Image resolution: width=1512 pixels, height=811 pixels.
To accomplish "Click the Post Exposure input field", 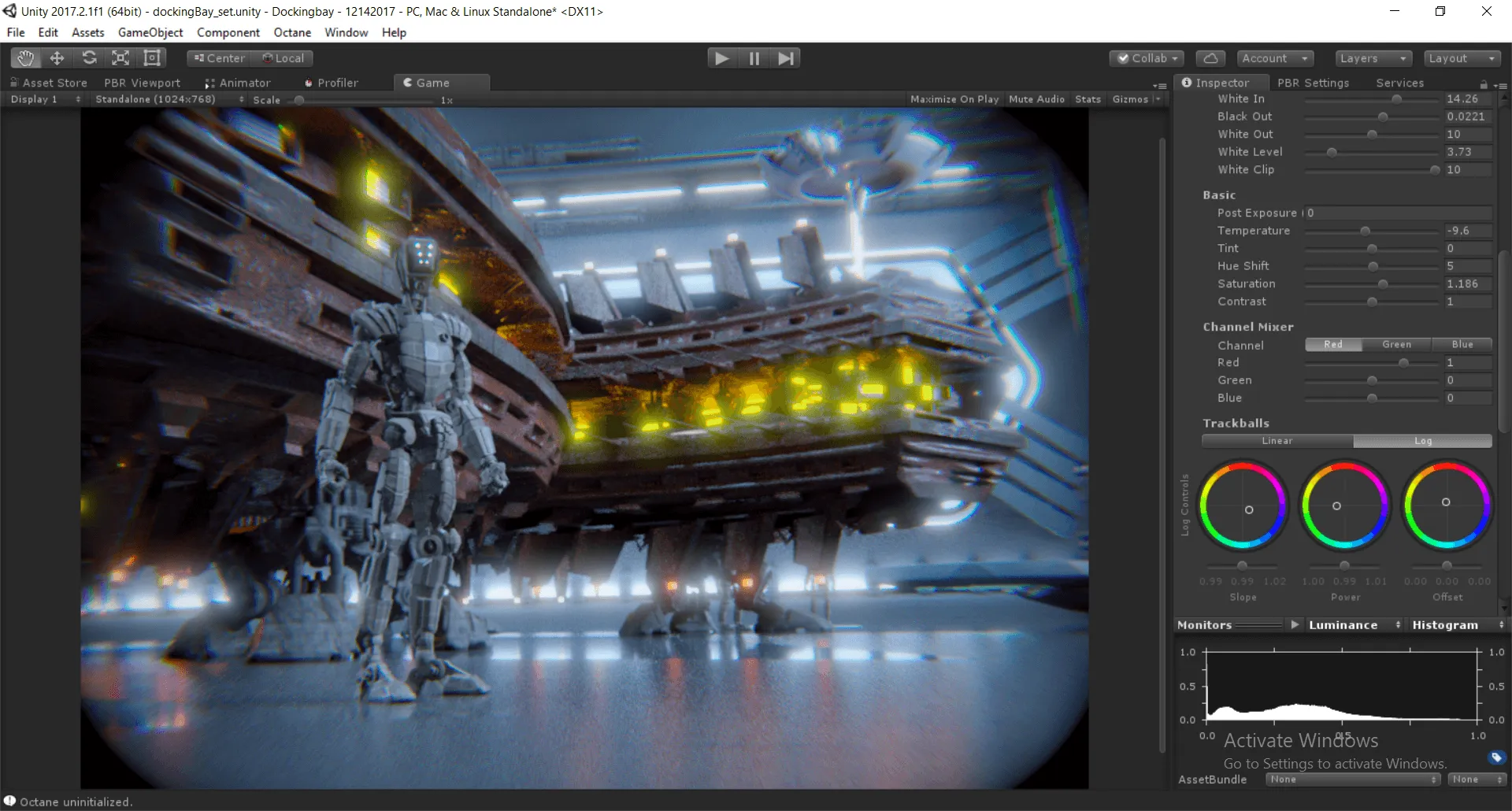I will (x=1398, y=213).
